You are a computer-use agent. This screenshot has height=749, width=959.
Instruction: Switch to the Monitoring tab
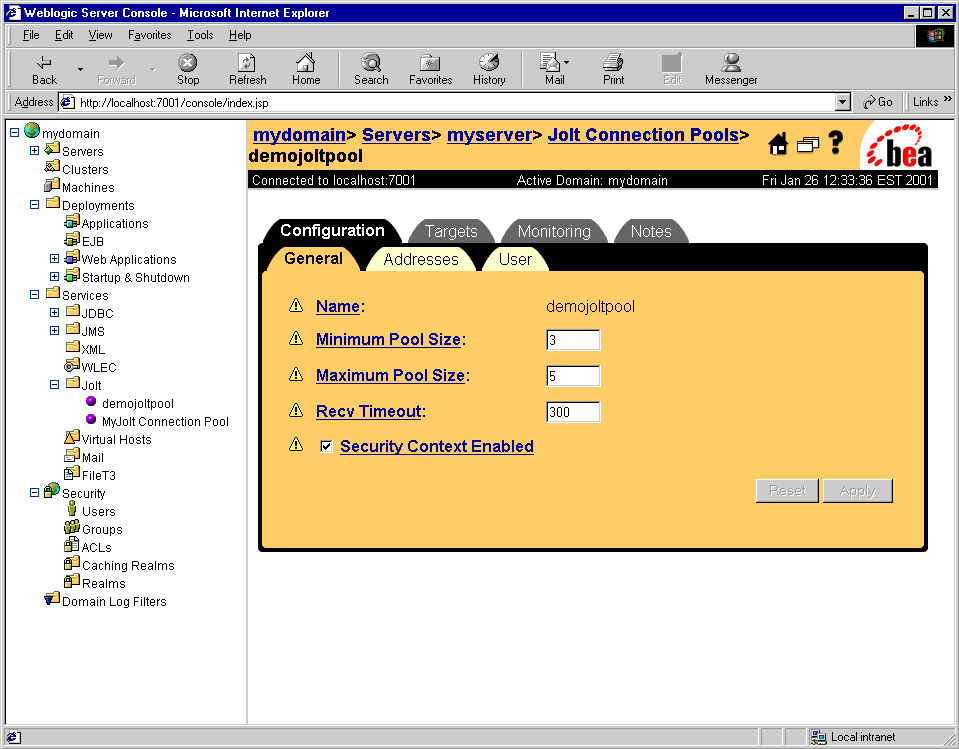554,231
